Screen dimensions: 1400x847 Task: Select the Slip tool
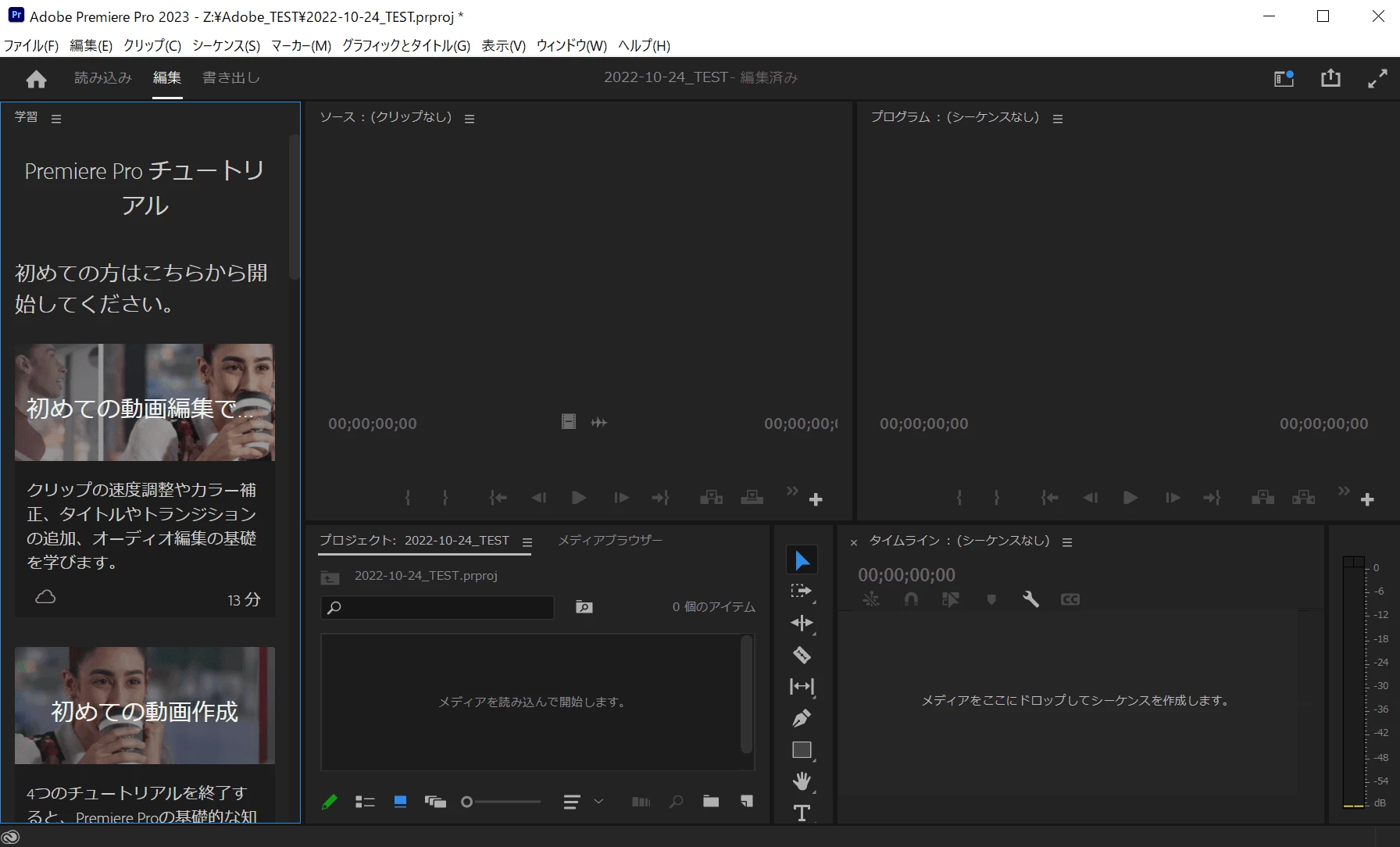[x=802, y=686]
